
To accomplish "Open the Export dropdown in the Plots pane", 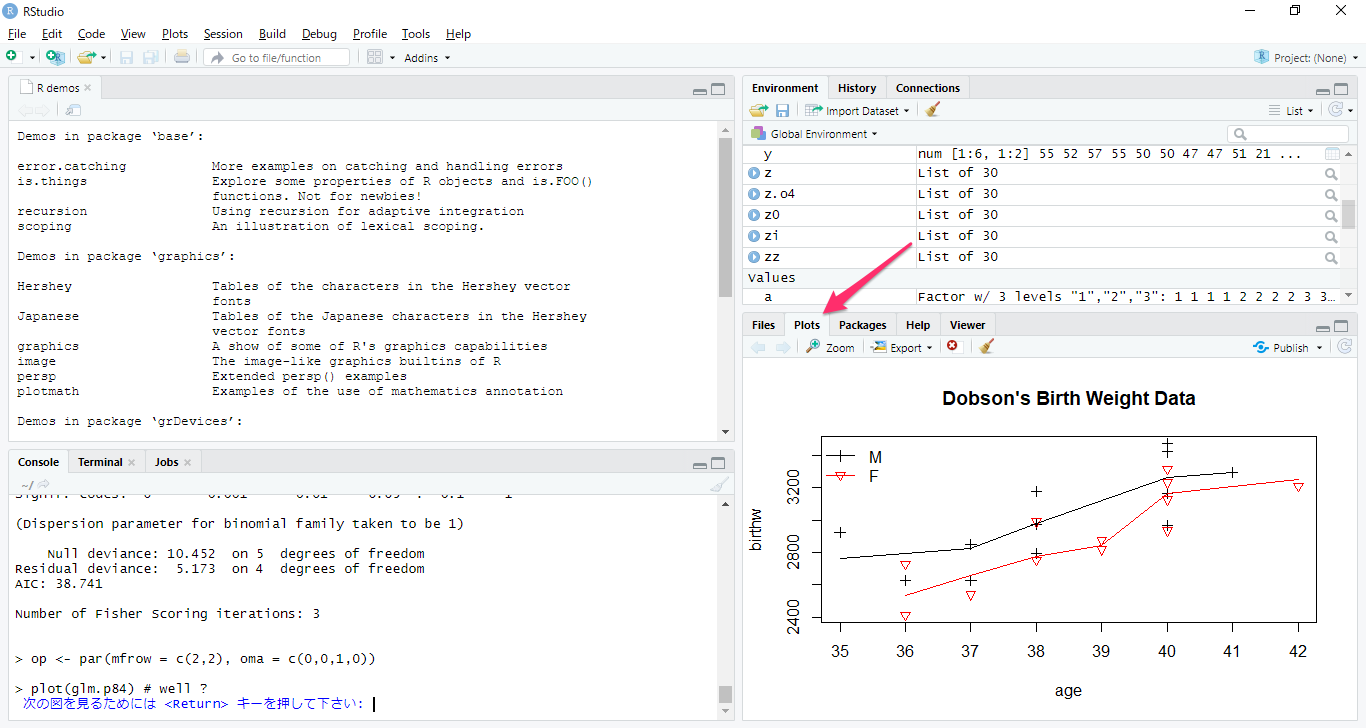I will click(901, 347).
